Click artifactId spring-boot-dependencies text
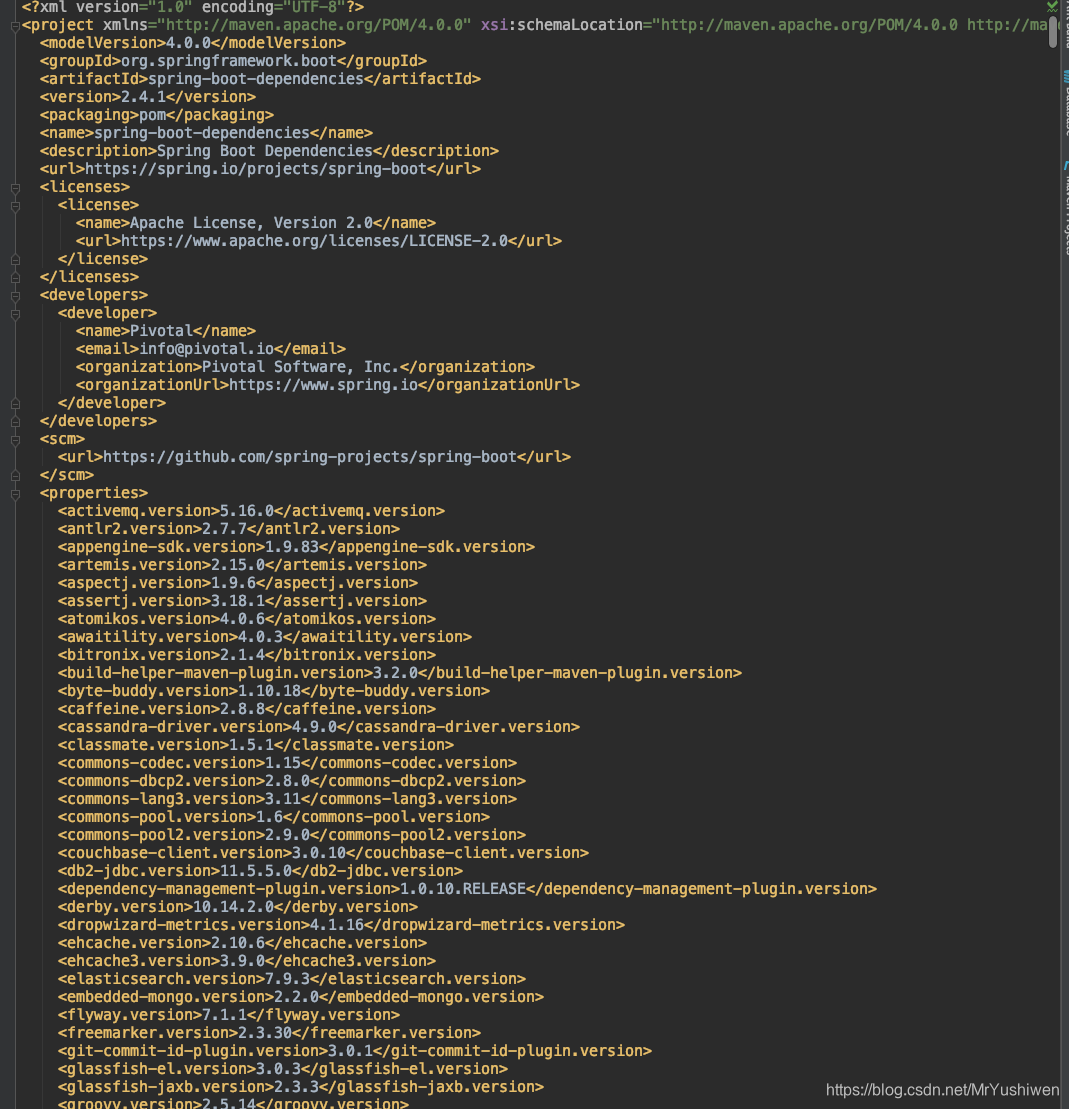The height and width of the screenshot is (1109, 1069). pos(256,79)
